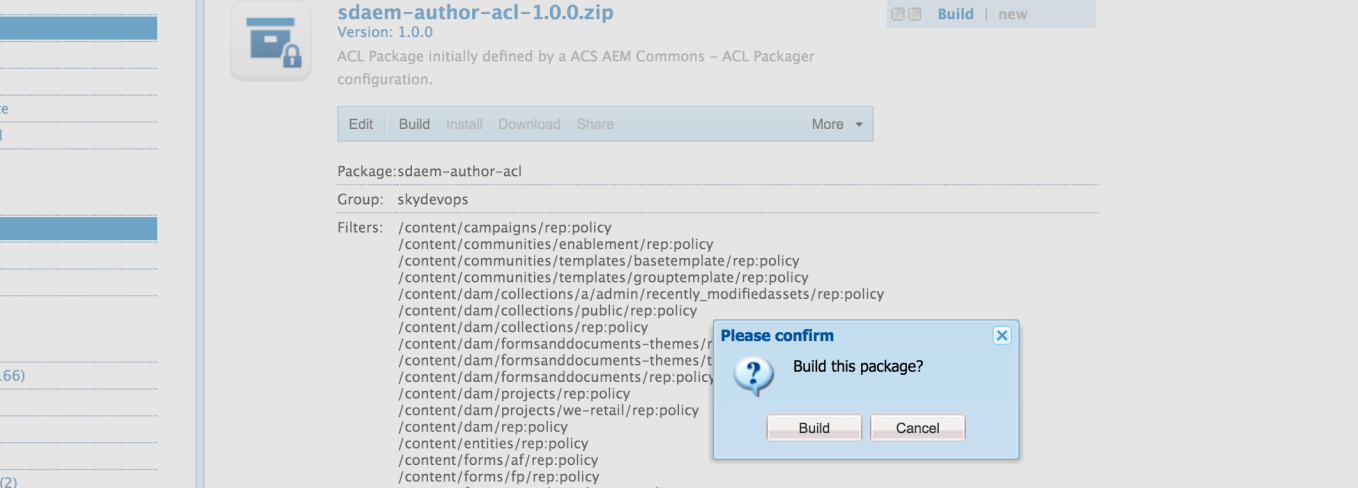The height and width of the screenshot is (488, 1358).
Task: Click the dropdown arrow next to More
Action: point(858,125)
